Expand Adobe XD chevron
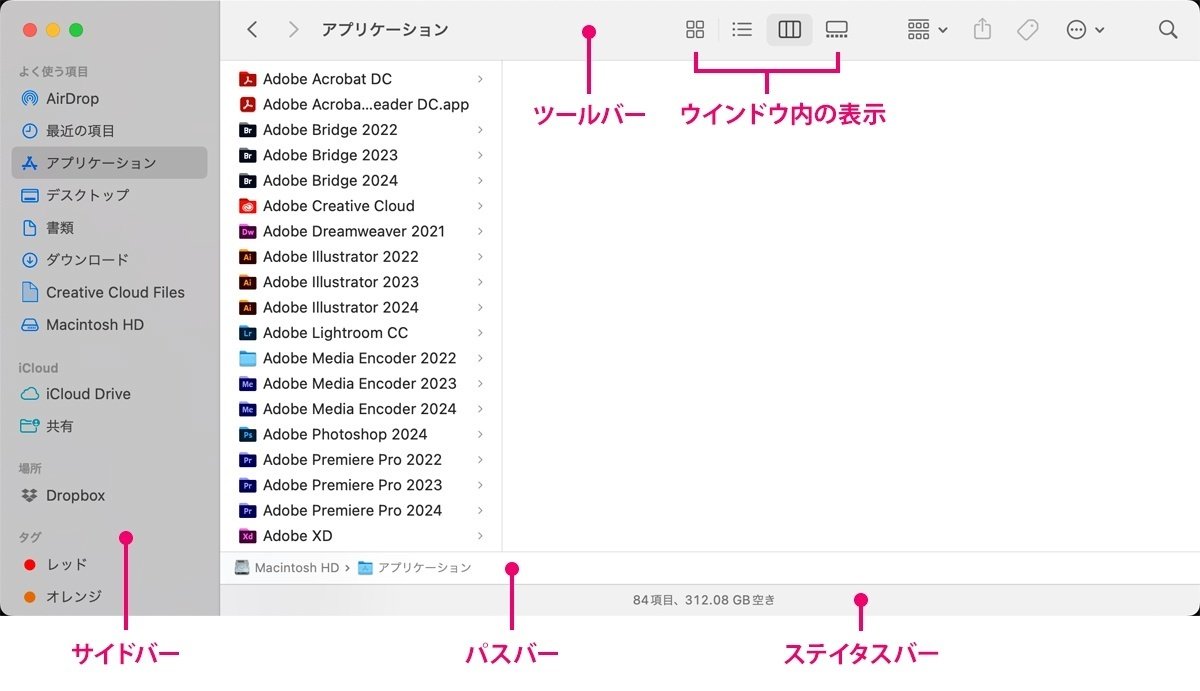This screenshot has height=691, width=1200. click(x=481, y=536)
